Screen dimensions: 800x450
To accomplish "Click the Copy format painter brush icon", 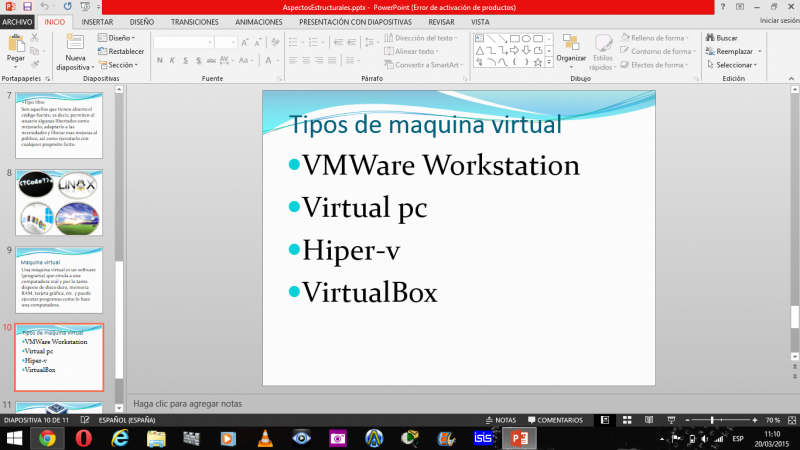I will pos(35,64).
